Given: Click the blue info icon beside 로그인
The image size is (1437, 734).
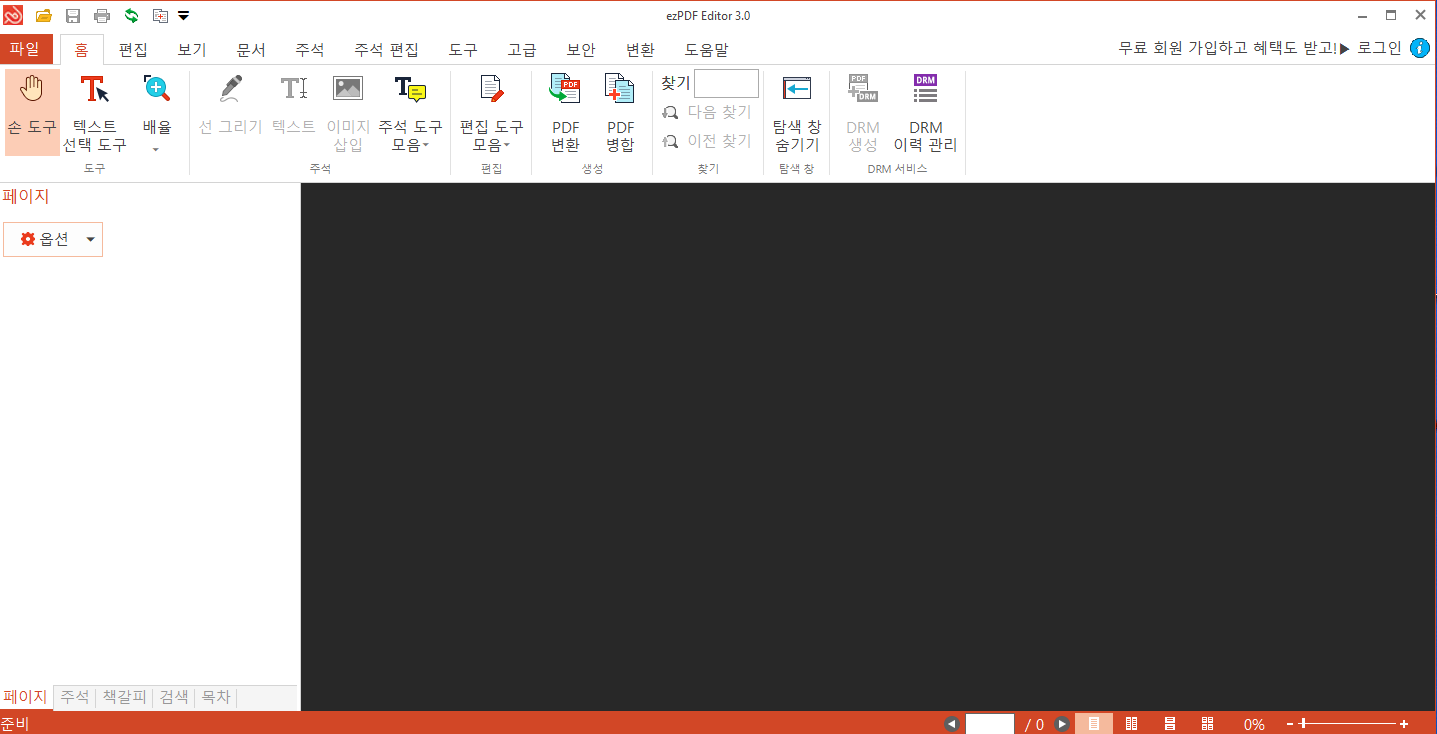Looking at the screenshot, I should [1420, 48].
